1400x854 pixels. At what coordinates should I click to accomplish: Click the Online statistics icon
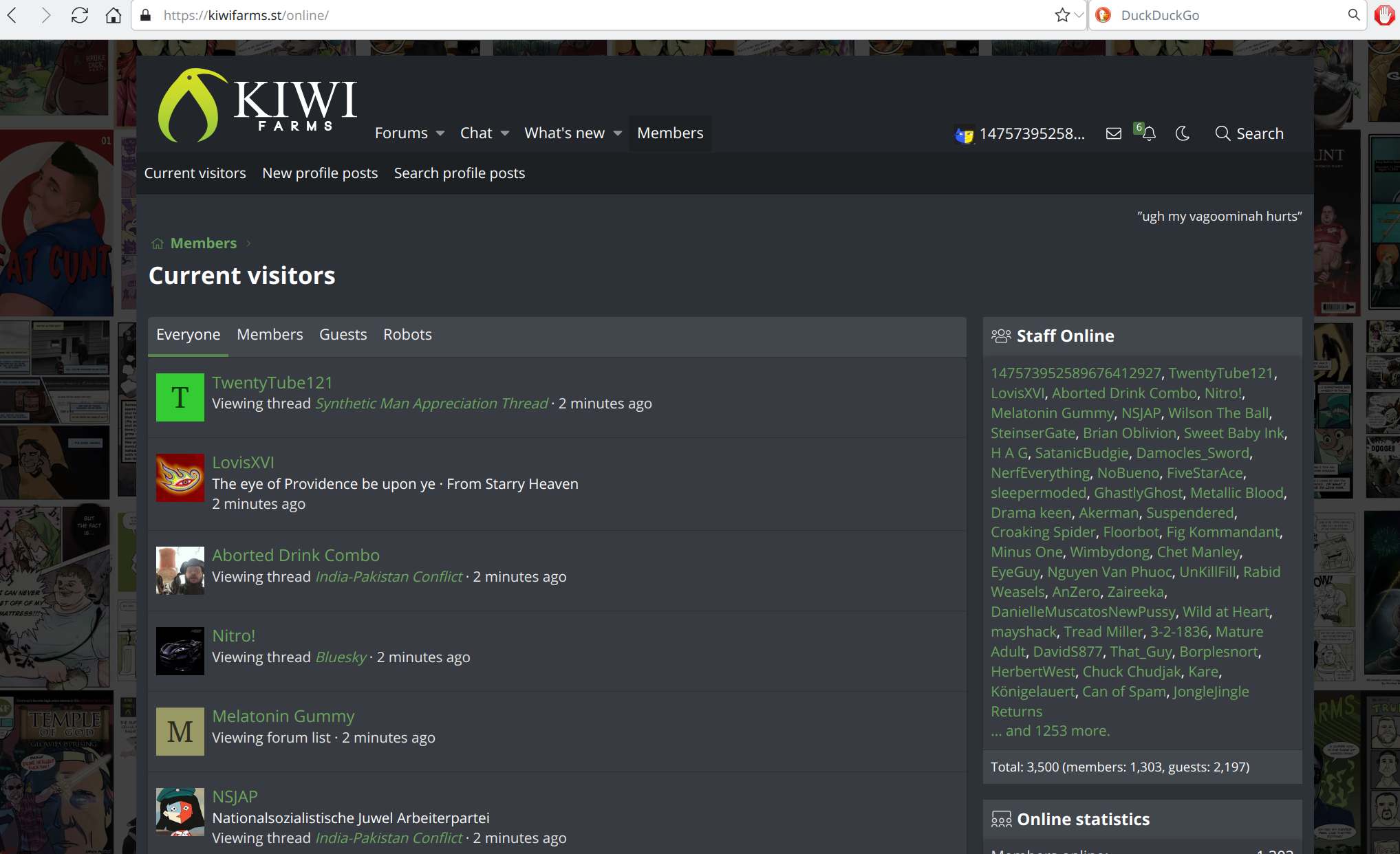click(1001, 820)
